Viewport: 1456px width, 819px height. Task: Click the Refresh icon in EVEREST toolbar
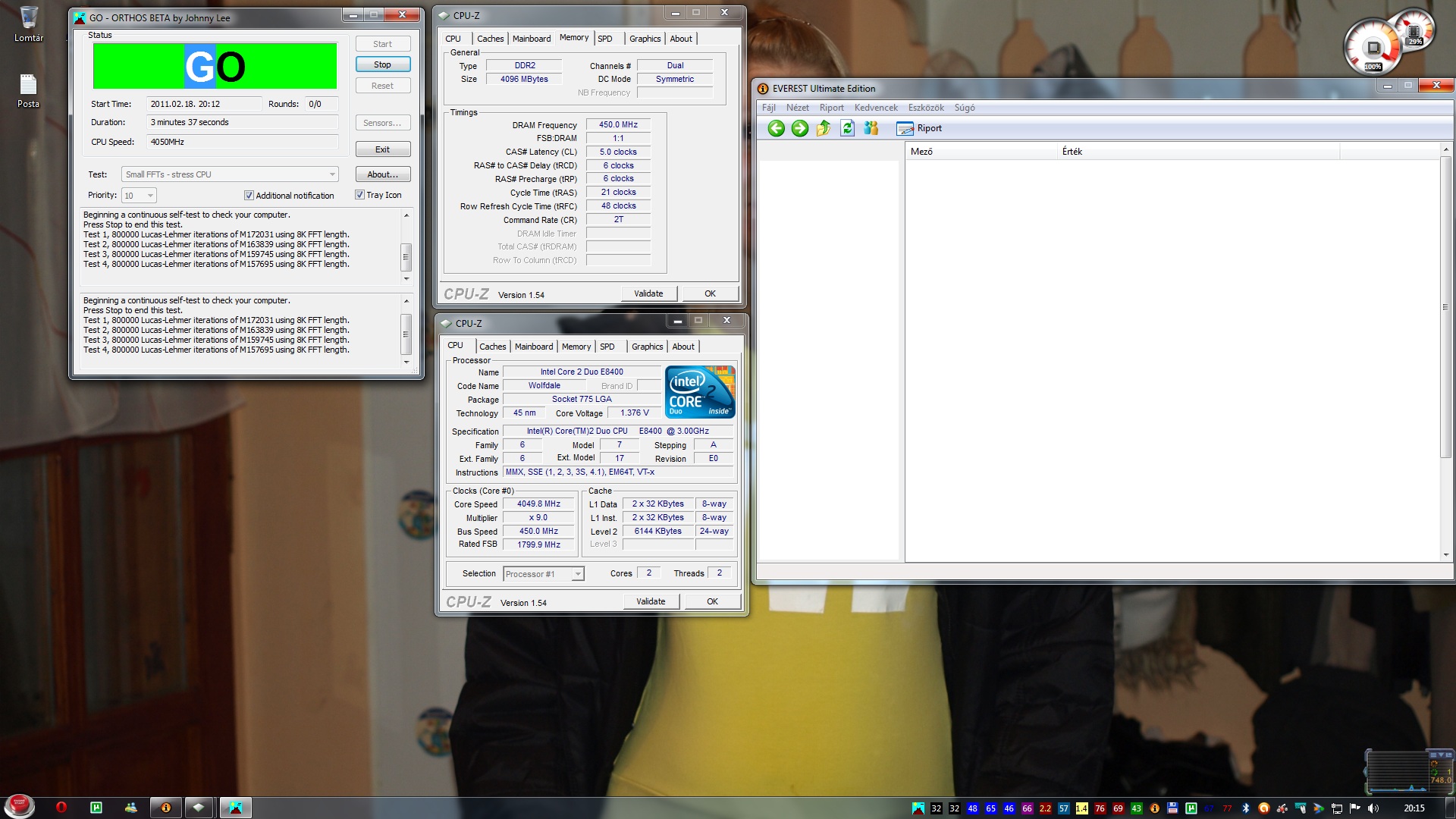click(847, 128)
